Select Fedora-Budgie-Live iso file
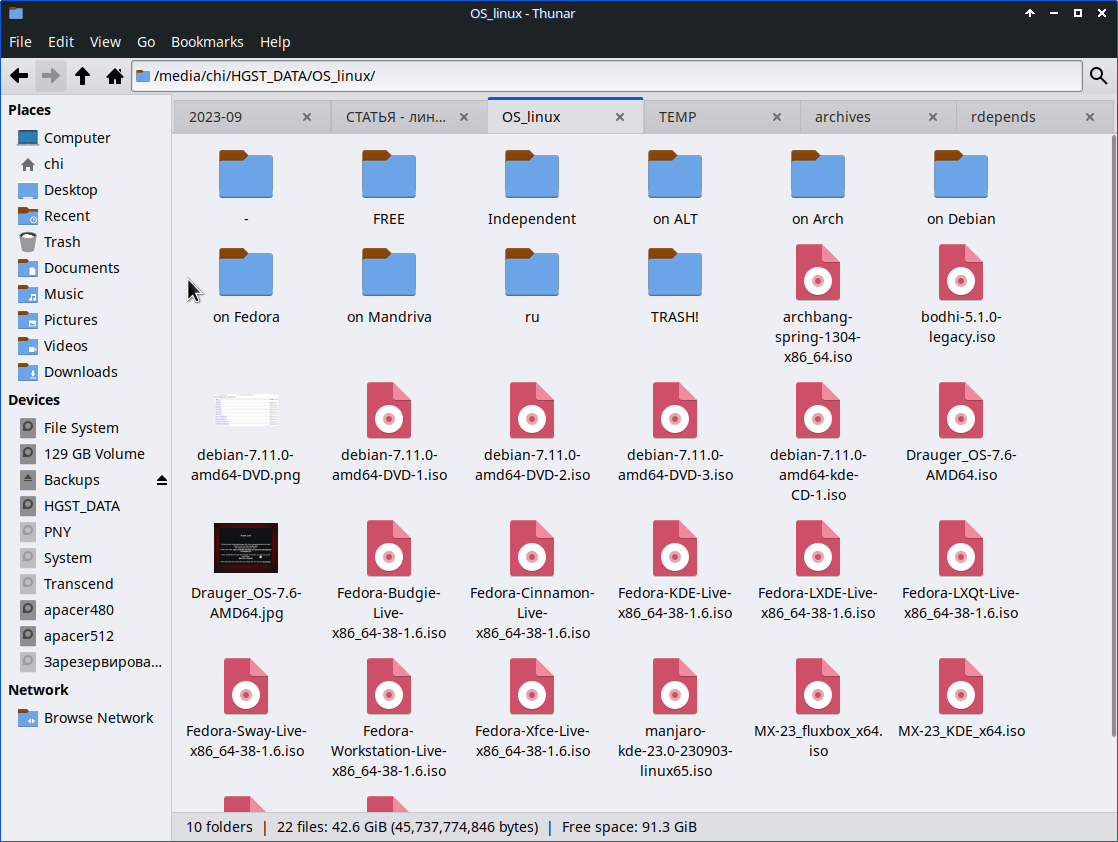 point(389,581)
